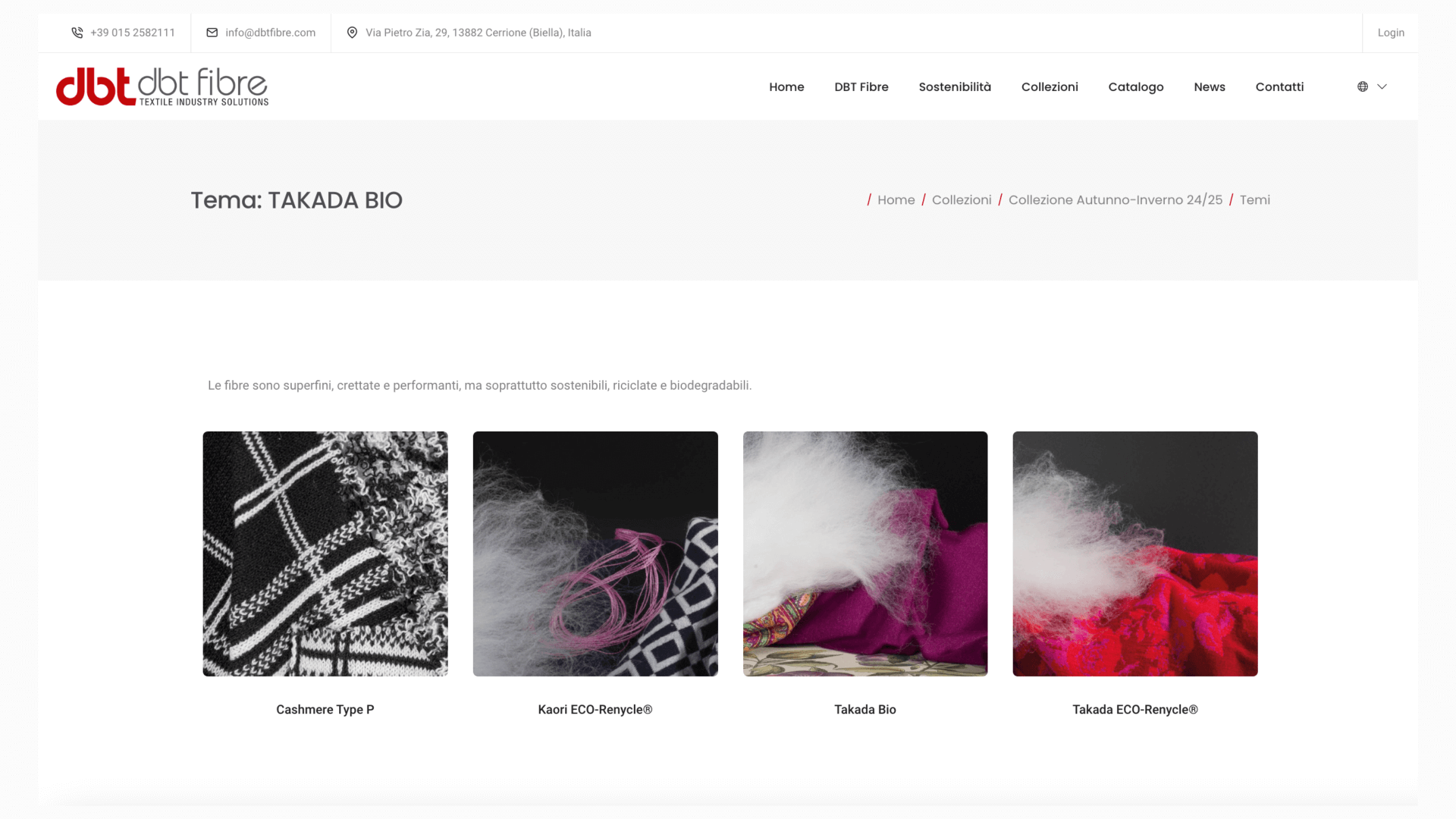This screenshot has width=1456, height=819.
Task: Click the phone icon in top bar
Action: [x=77, y=33]
